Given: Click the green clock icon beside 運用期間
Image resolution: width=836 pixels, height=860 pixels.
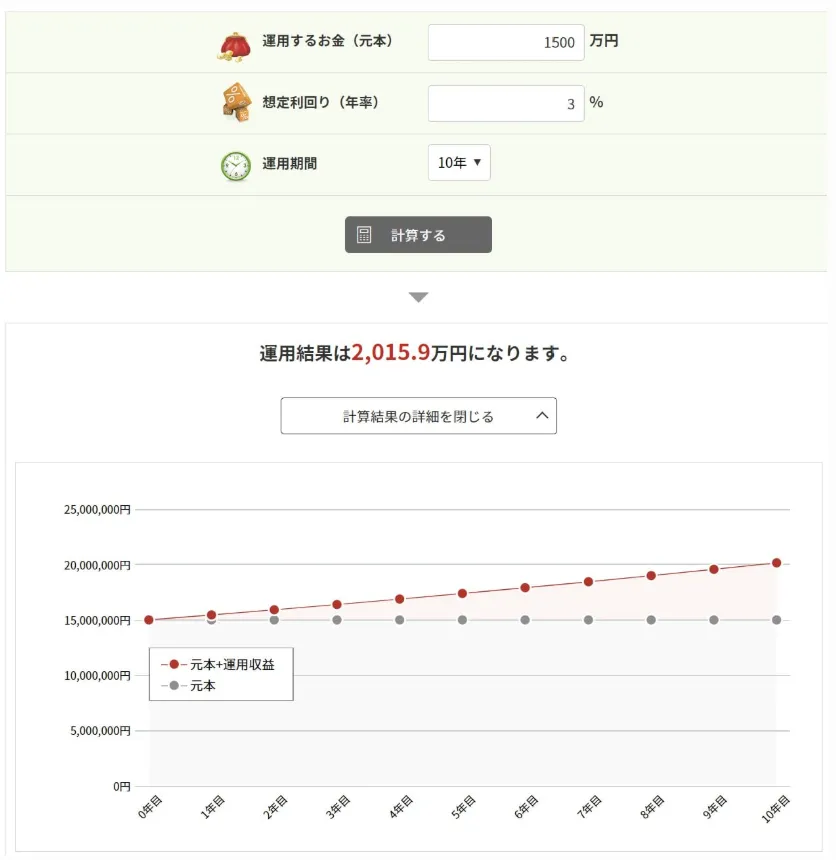Looking at the screenshot, I should tap(236, 166).
